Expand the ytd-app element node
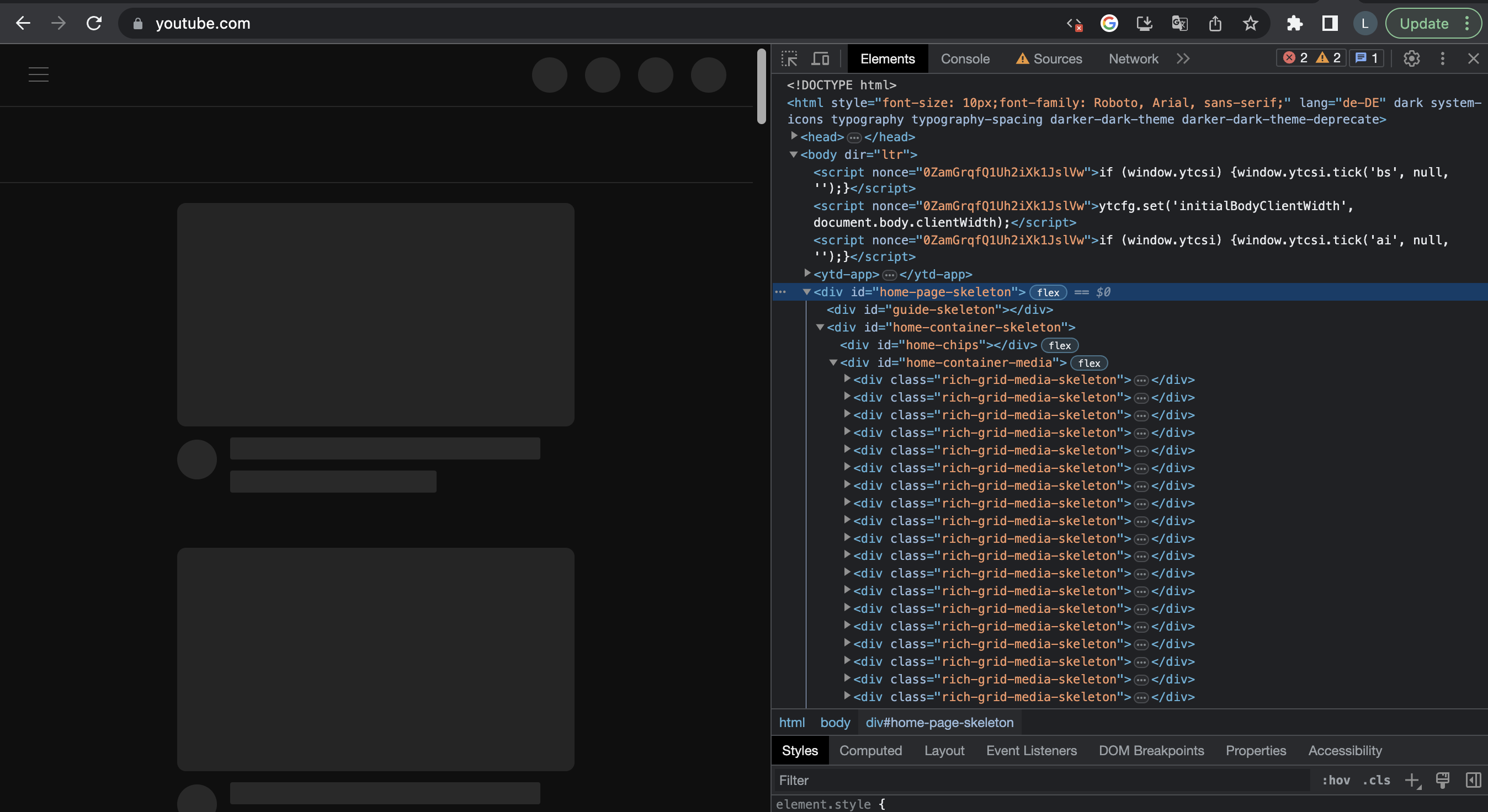Screen dimensions: 1488x812 (807, 273)
